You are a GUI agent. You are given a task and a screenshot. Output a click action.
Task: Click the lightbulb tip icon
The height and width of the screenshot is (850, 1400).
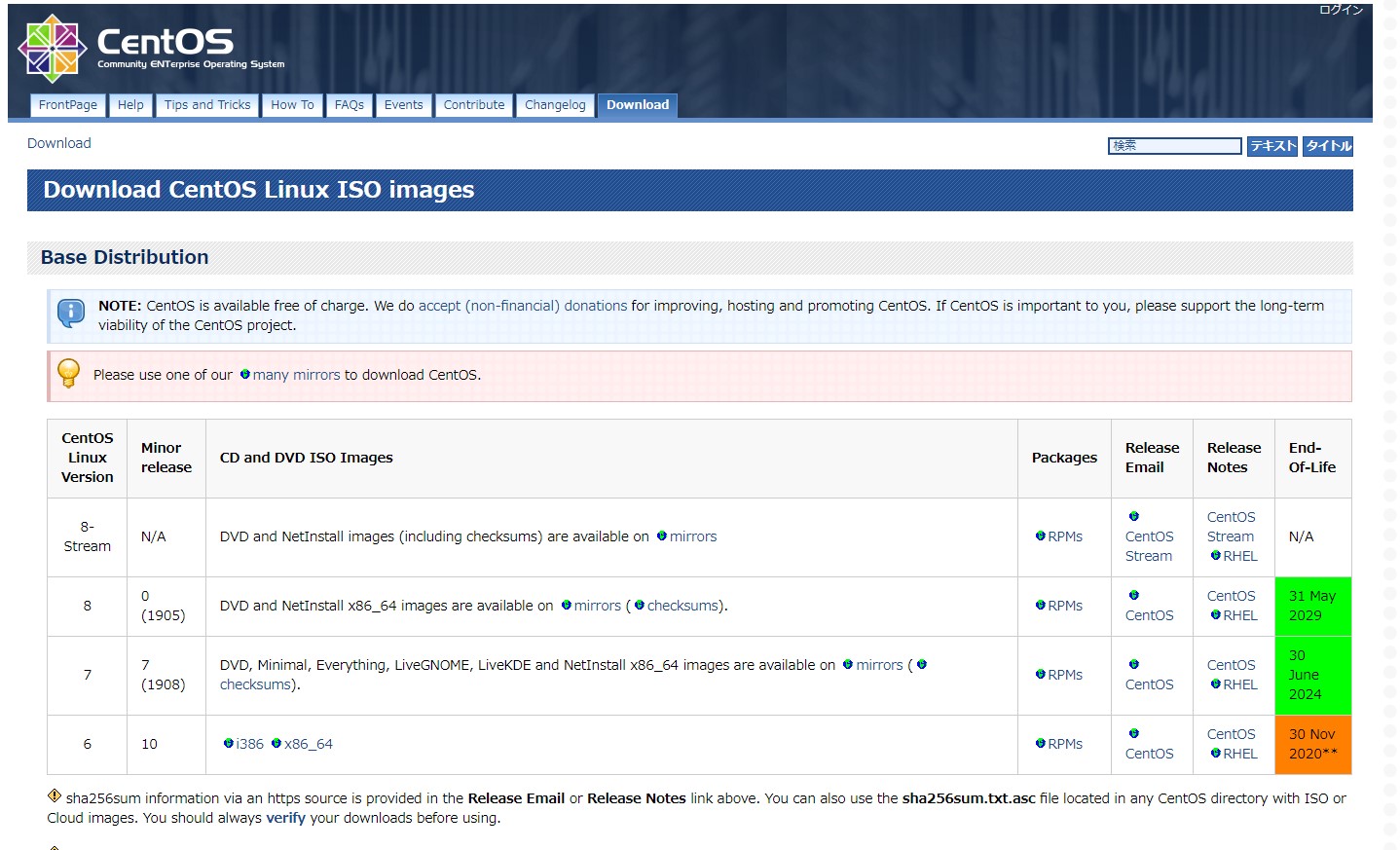point(68,374)
